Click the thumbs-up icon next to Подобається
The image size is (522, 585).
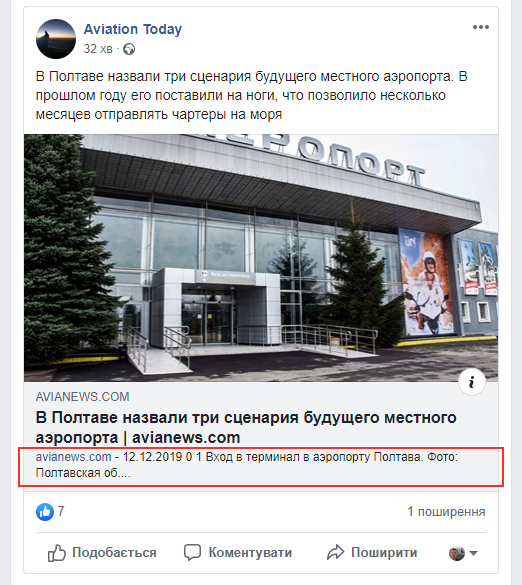point(57,553)
